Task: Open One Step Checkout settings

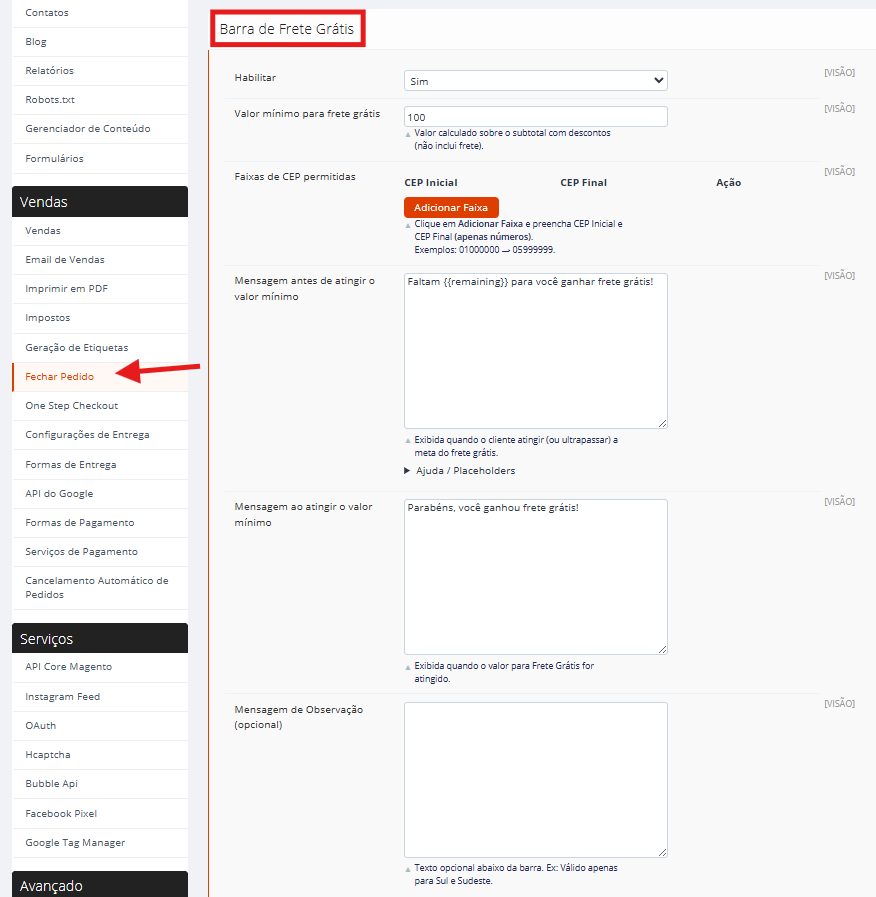Action: coord(72,406)
